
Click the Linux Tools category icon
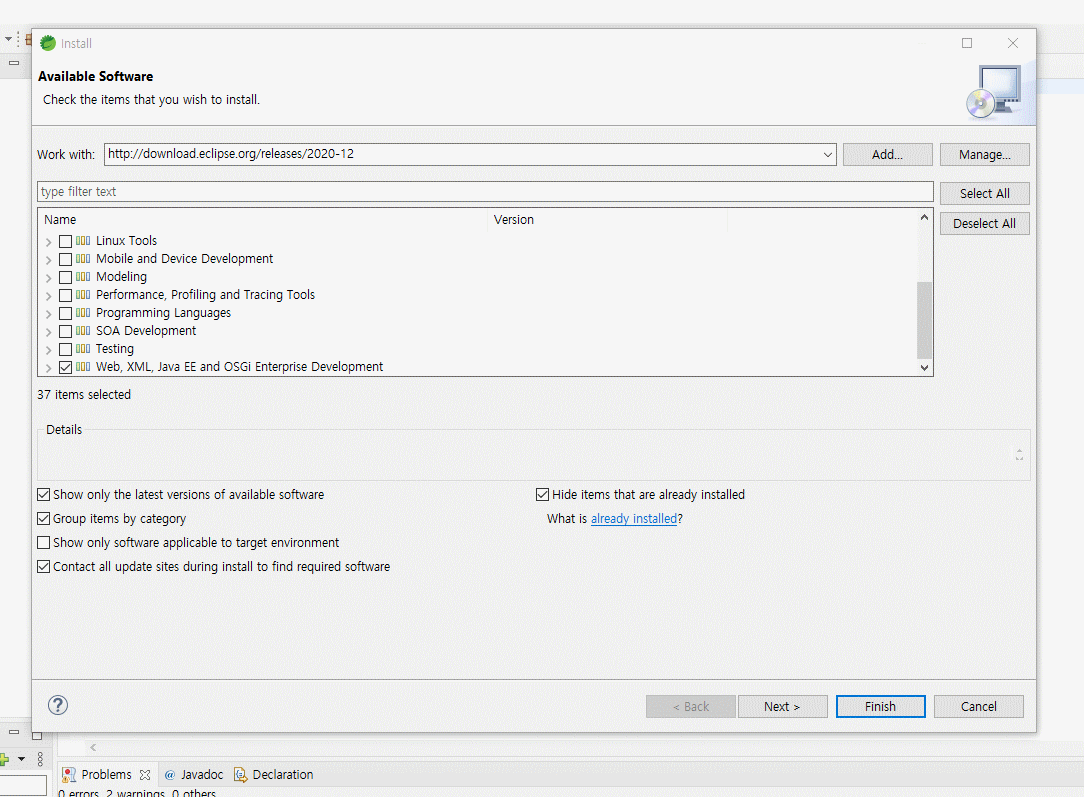tap(83, 241)
